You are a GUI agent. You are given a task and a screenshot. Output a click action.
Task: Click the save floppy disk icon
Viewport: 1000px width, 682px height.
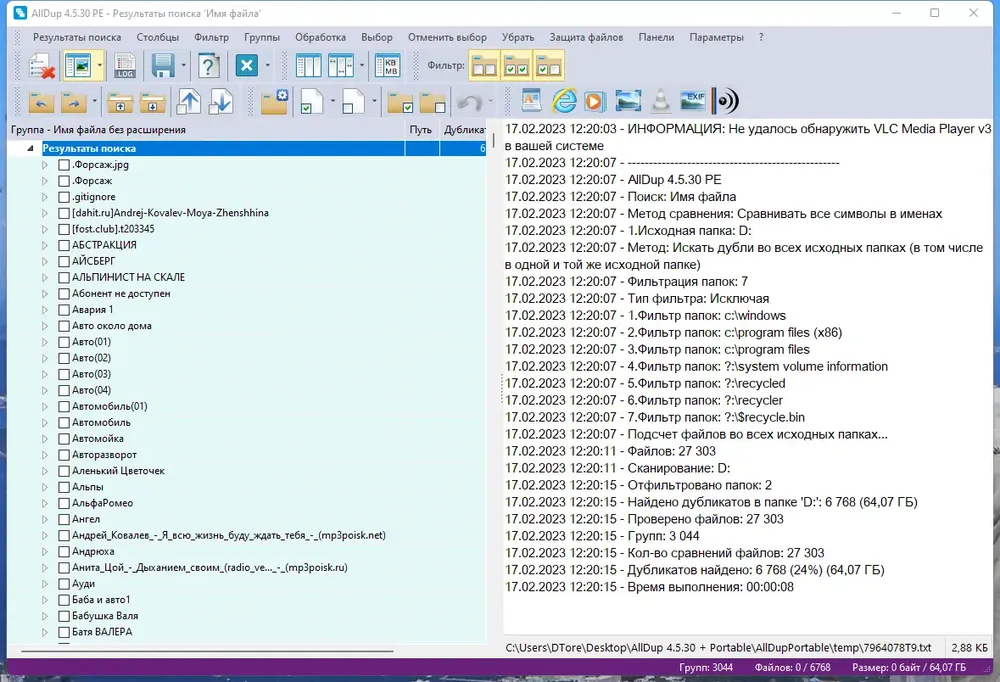(163, 66)
